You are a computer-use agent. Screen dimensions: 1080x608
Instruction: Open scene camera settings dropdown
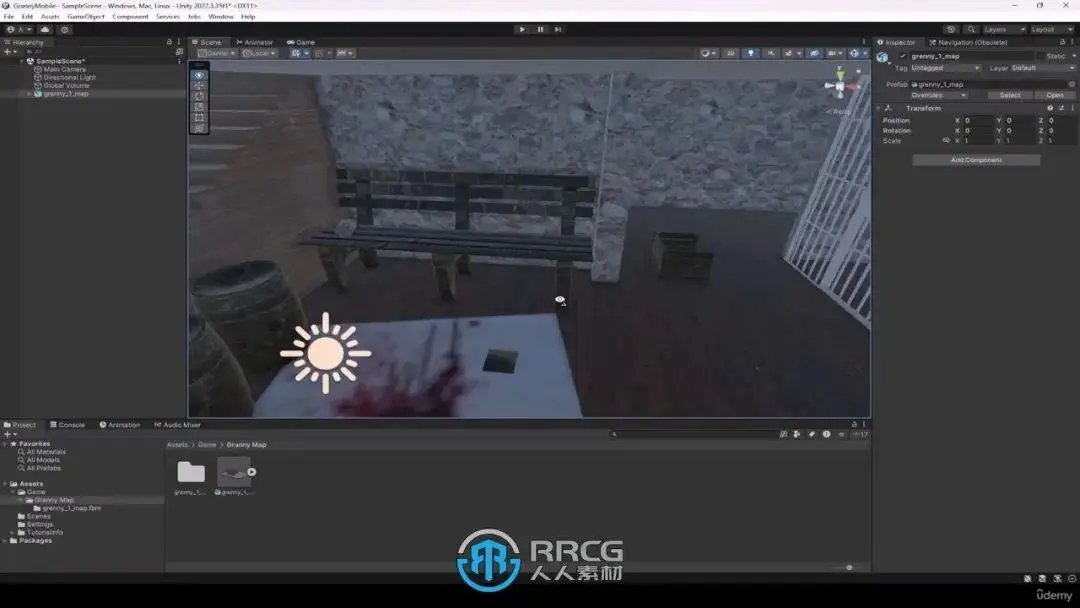point(835,53)
